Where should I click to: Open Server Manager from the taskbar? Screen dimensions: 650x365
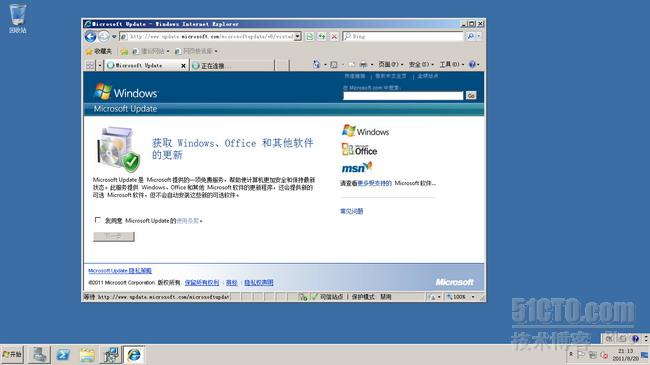(x=39, y=355)
